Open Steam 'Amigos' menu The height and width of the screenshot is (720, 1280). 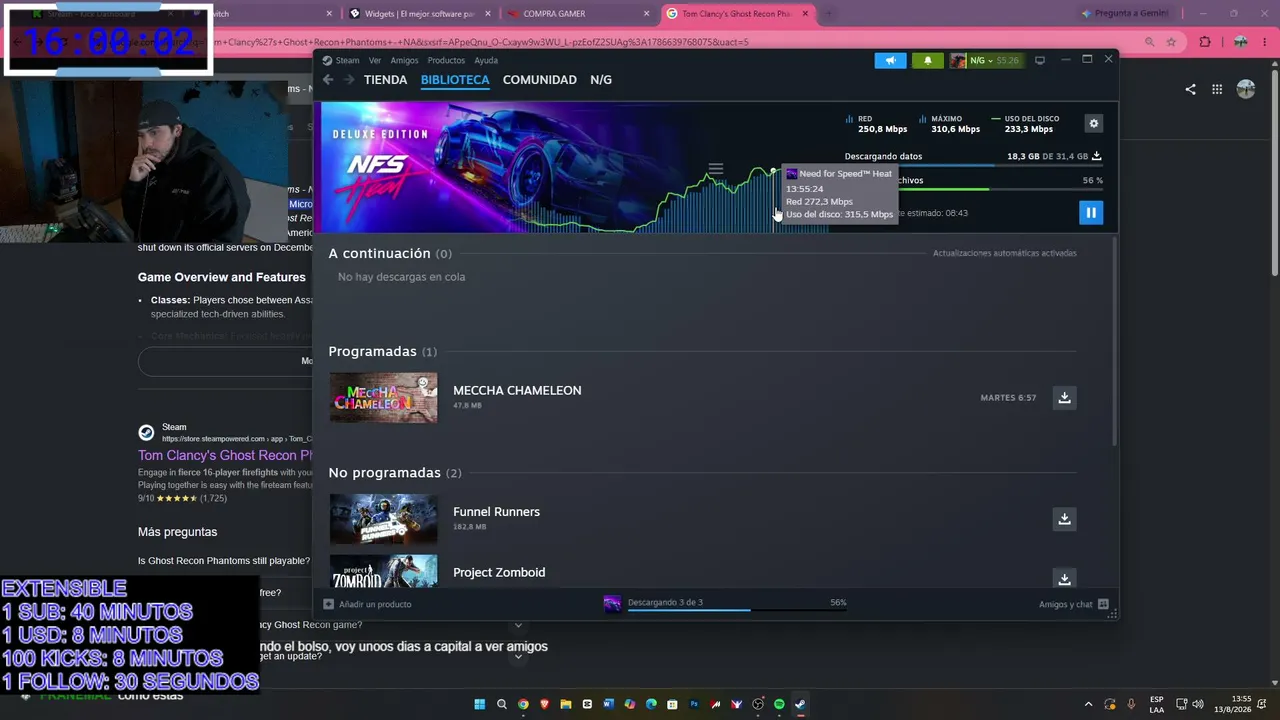point(404,60)
